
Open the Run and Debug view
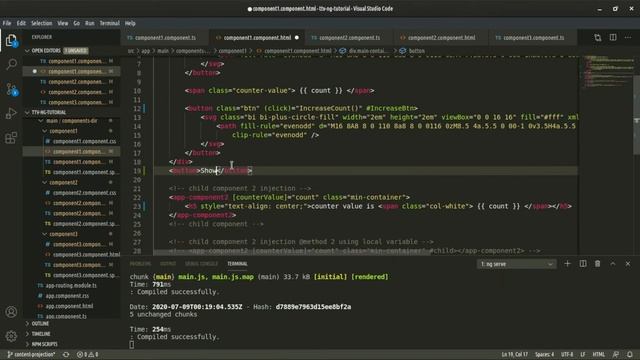[11, 113]
